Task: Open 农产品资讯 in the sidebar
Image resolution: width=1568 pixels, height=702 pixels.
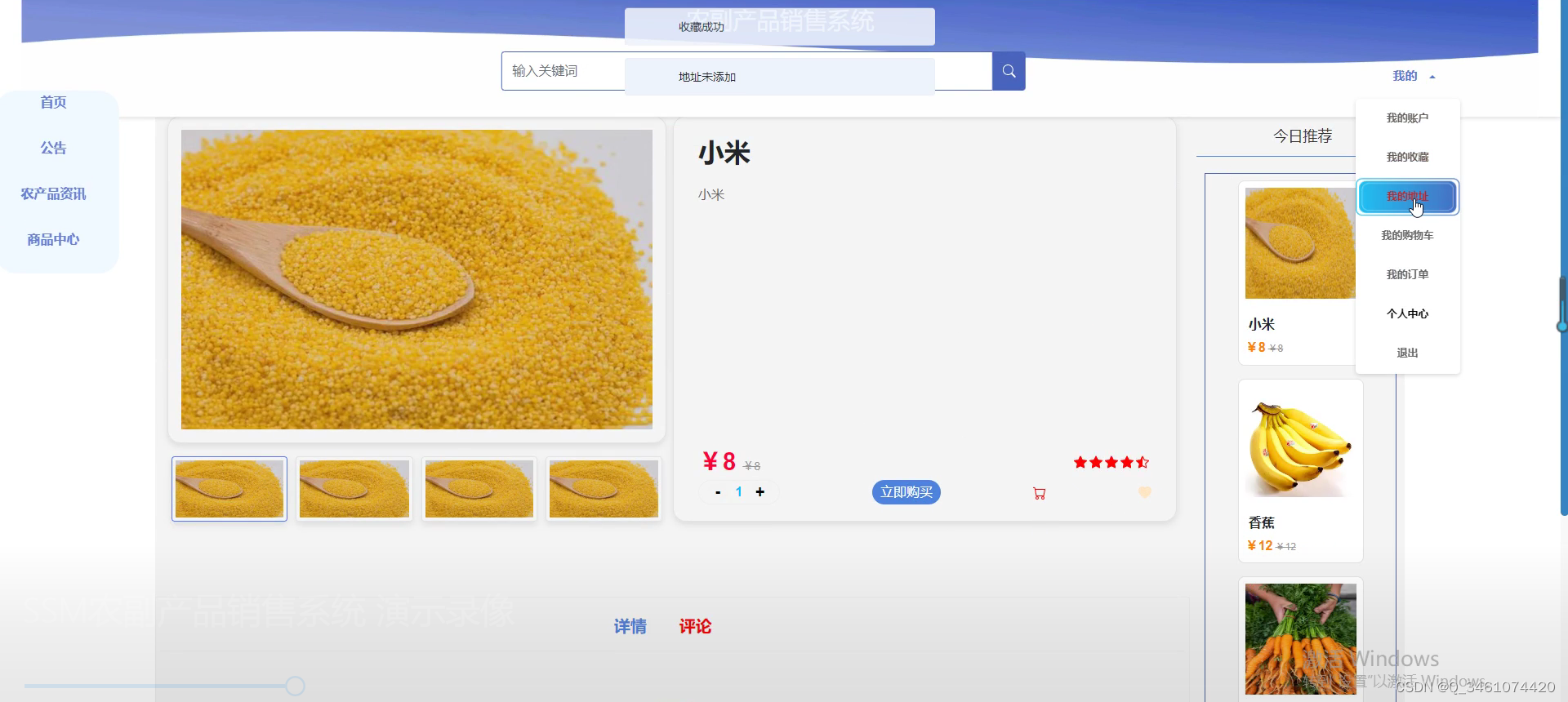Action: click(53, 193)
